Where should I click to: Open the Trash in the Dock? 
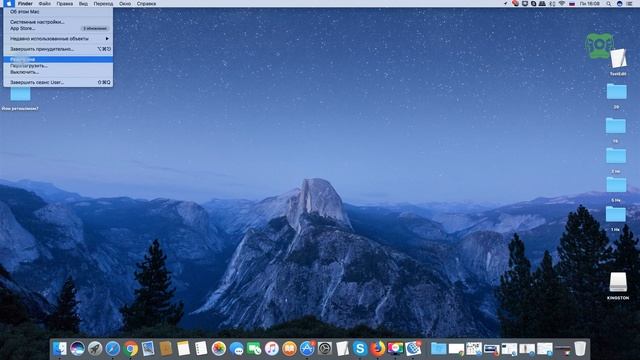tap(580, 349)
